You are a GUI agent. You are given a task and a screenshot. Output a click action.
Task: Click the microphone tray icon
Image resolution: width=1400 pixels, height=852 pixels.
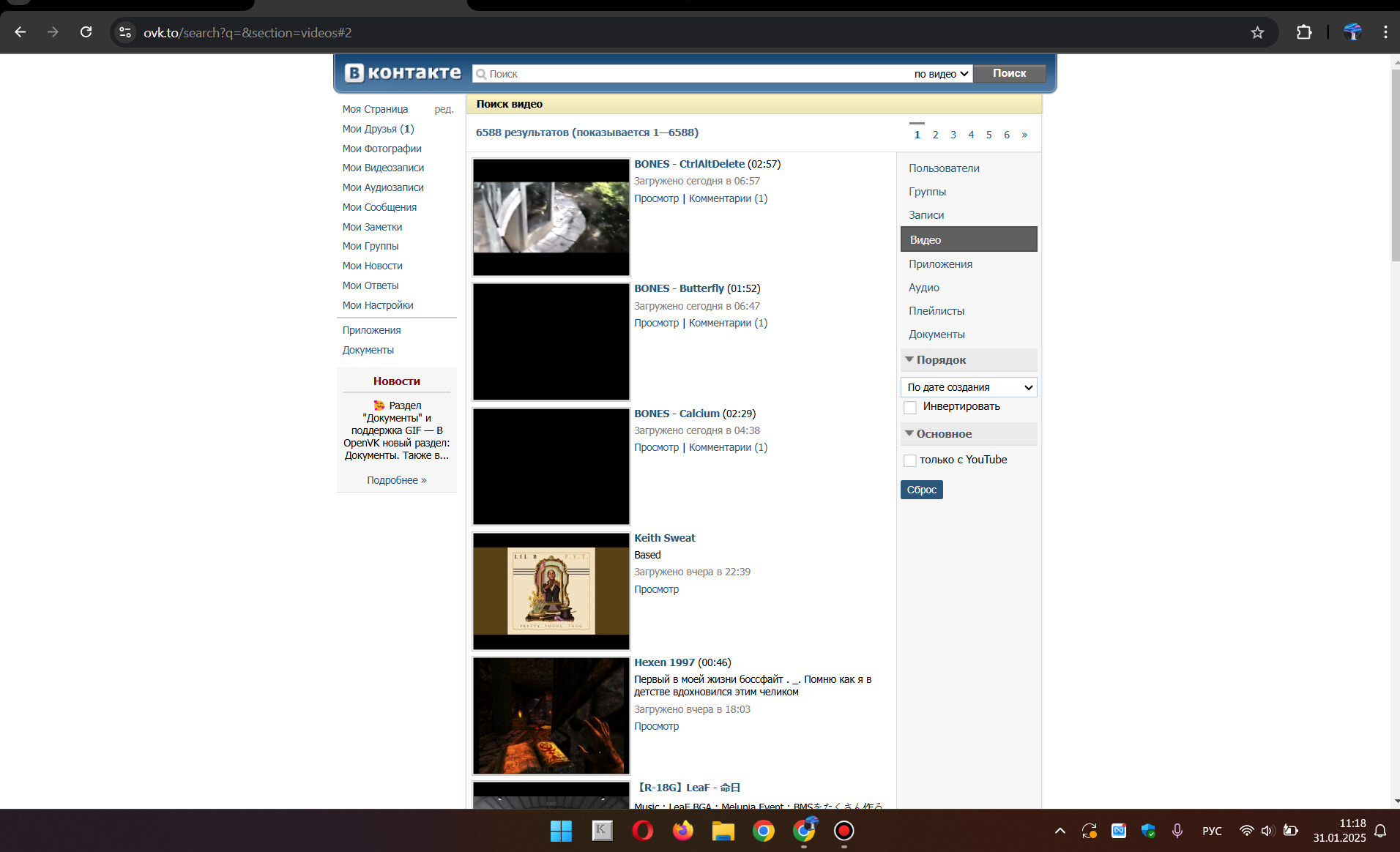pyautogui.click(x=1177, y=831)
